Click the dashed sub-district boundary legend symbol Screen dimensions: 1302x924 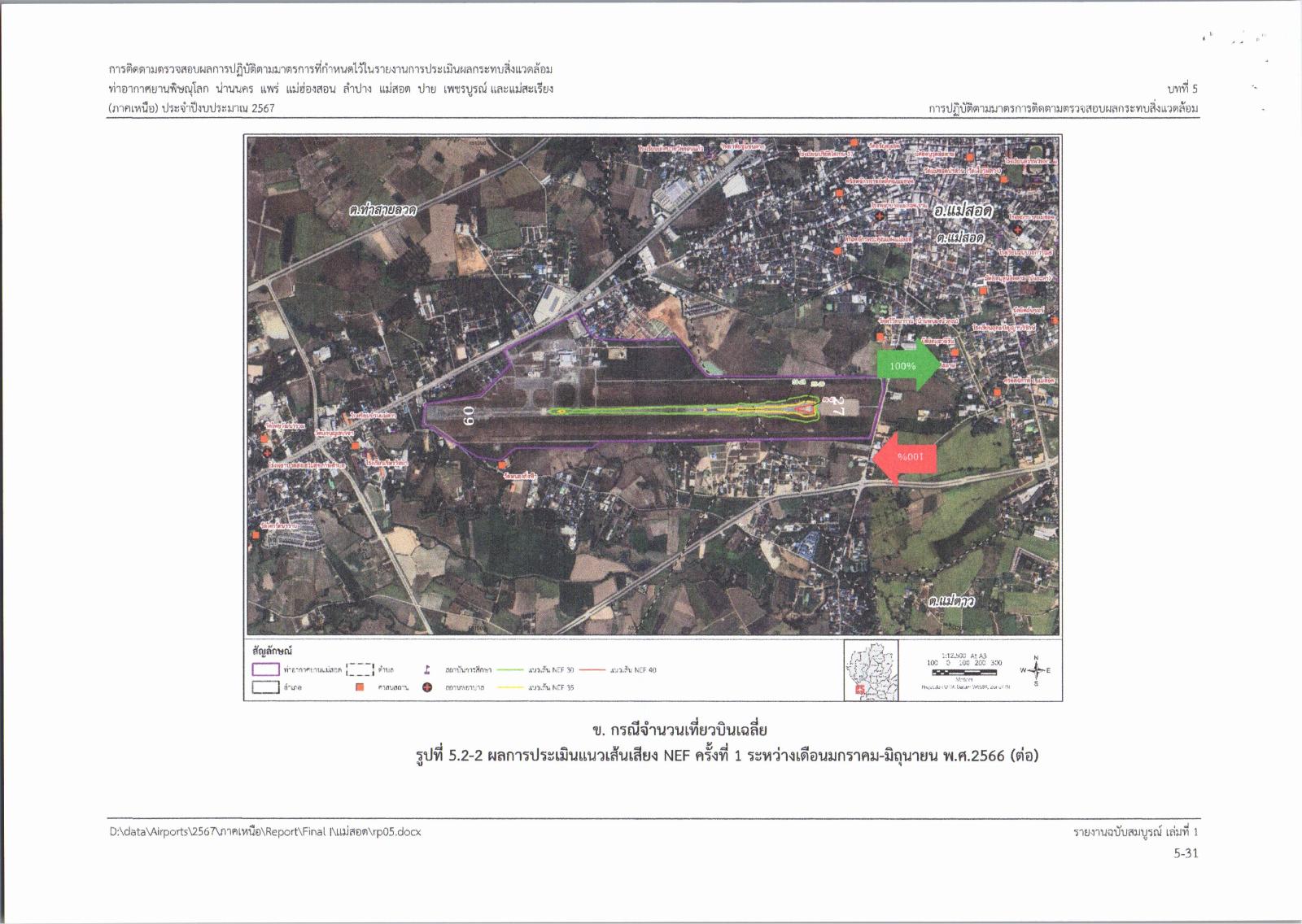pyautogui.click(x=359, y=670)
